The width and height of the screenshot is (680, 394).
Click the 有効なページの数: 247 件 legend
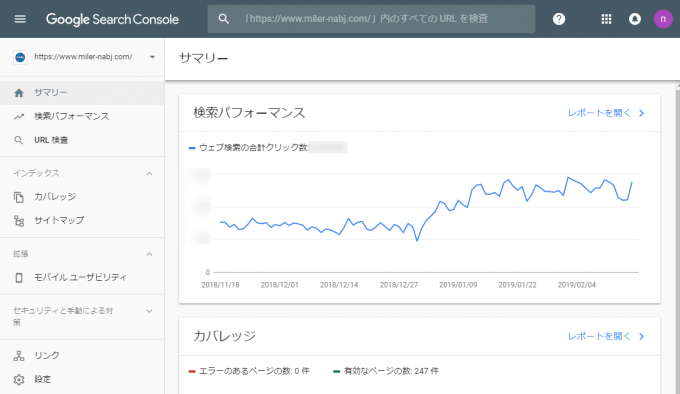tap(386, 371)
